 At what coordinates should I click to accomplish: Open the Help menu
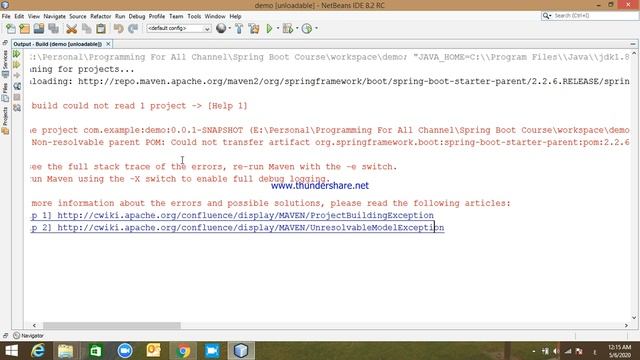pos(235,16)
